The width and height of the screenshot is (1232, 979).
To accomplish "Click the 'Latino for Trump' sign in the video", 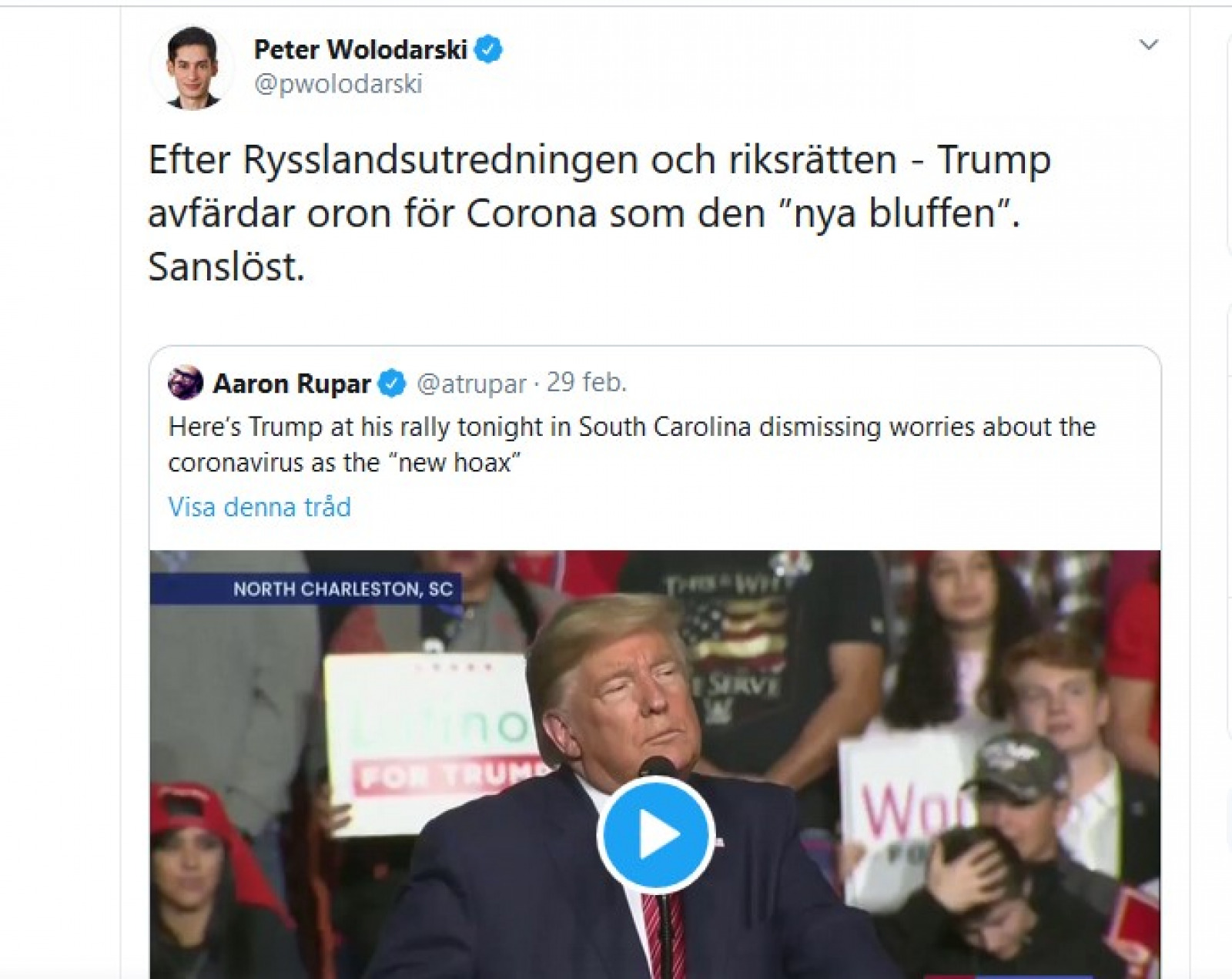I will coord(431,743).
